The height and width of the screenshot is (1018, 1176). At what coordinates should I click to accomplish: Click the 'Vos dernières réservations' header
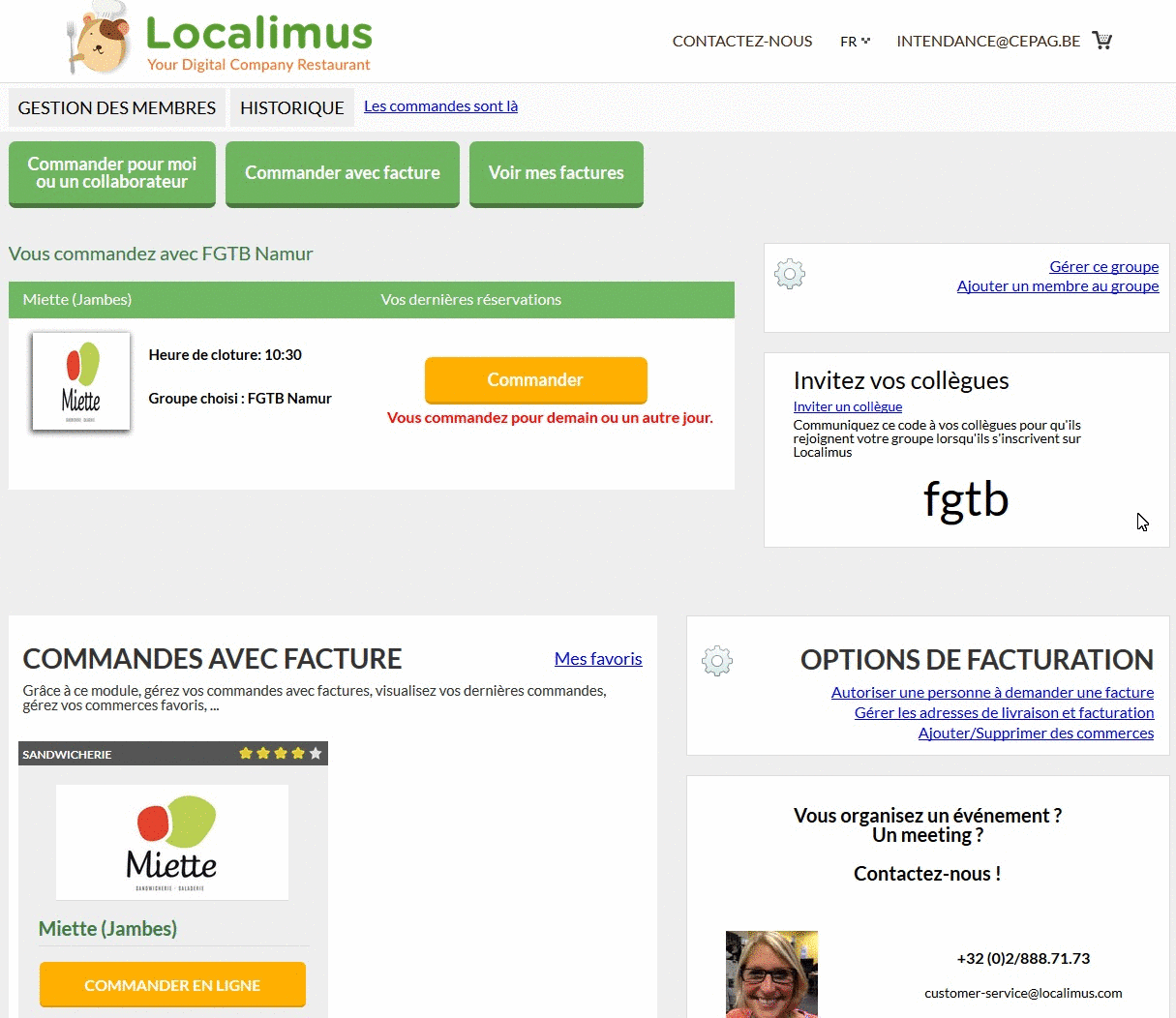pos(471,300)
